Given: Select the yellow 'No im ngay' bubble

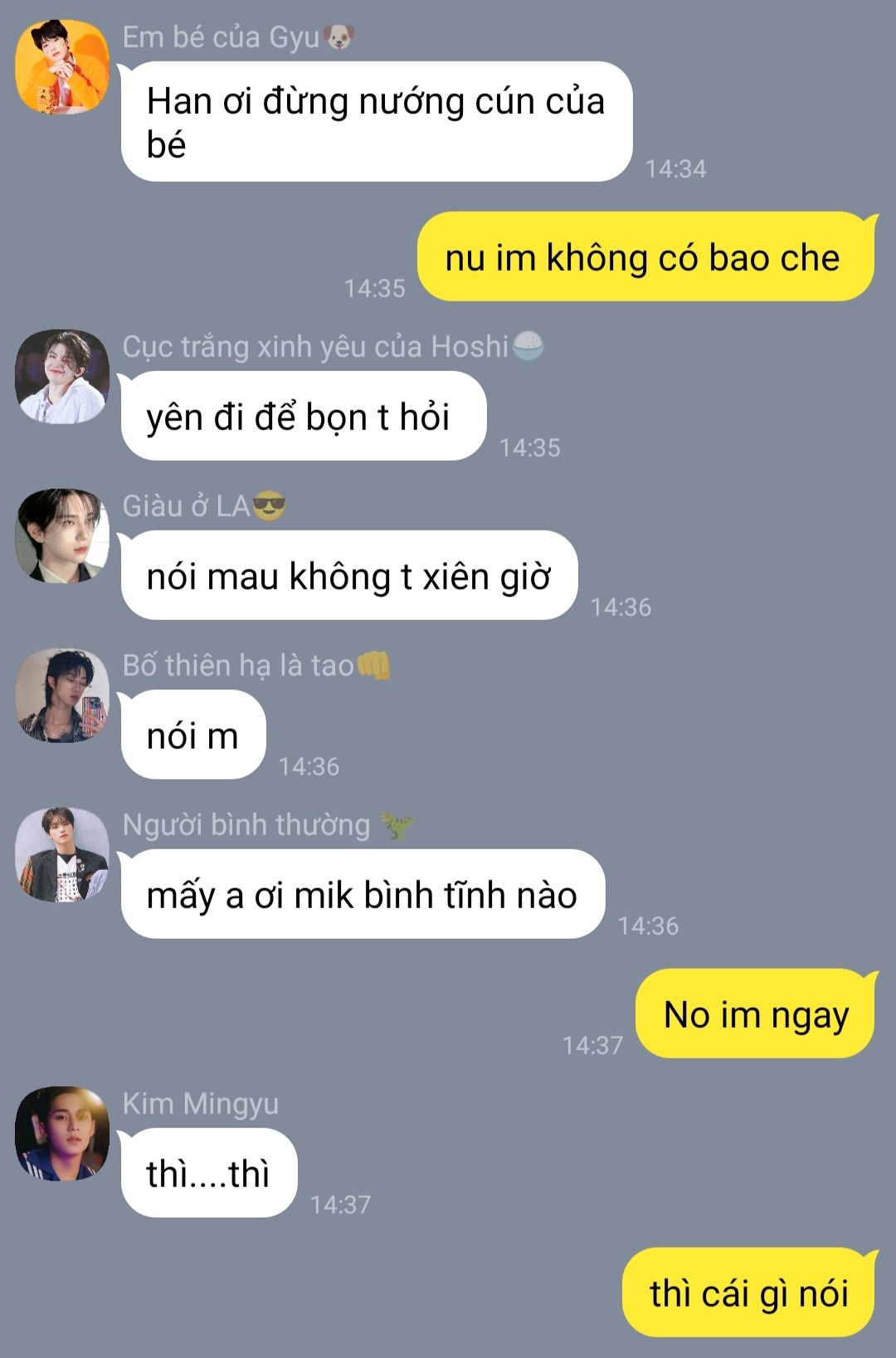Looking at the screenshot, I should coord(756,1014).
